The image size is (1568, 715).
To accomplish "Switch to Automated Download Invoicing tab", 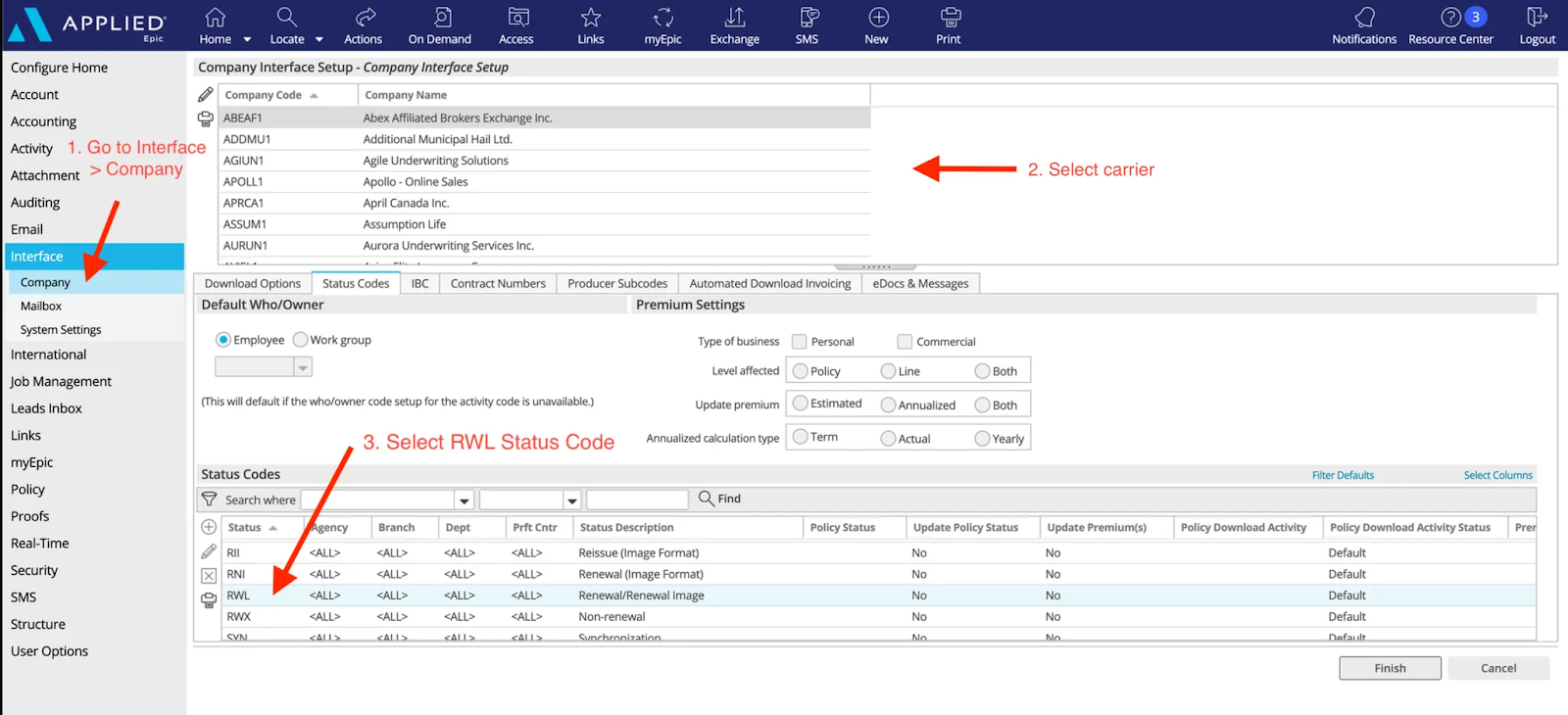I will click(x=770, y=283).
